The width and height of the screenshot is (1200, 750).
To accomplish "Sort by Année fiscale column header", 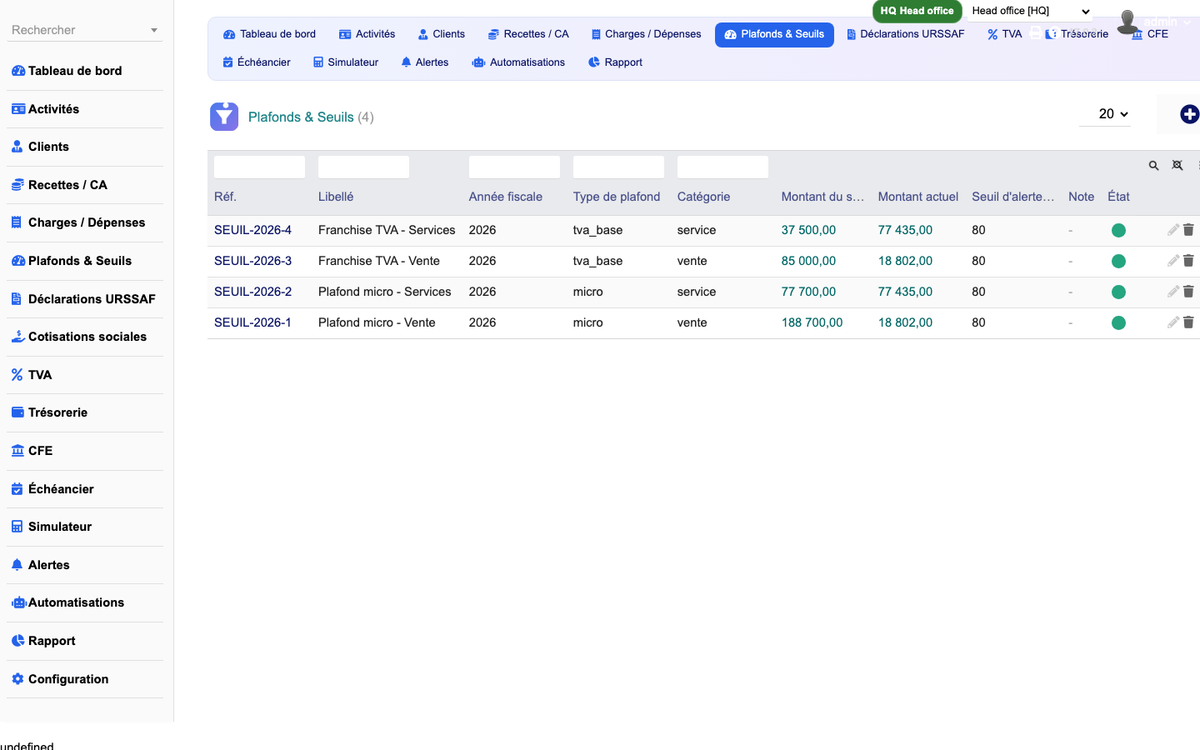I will [x=506, y=197].
